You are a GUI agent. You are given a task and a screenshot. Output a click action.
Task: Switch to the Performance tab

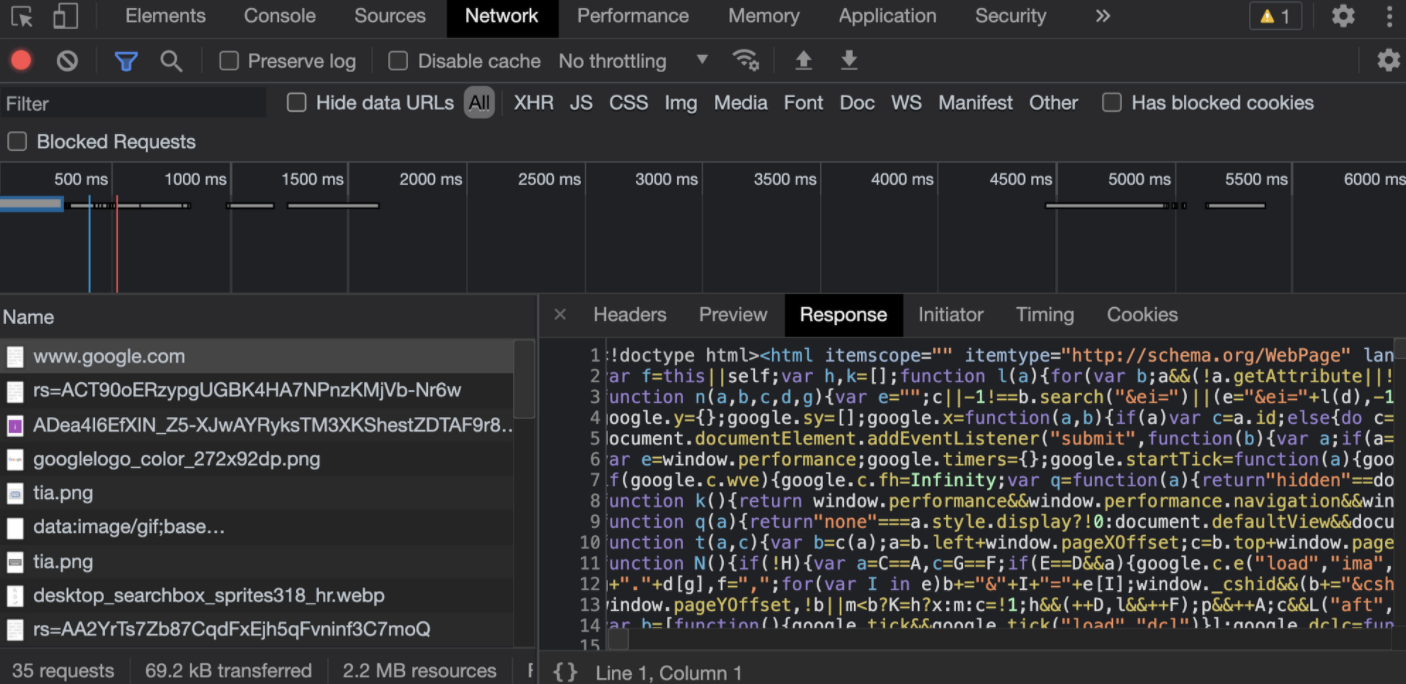(x=633, y=16)
